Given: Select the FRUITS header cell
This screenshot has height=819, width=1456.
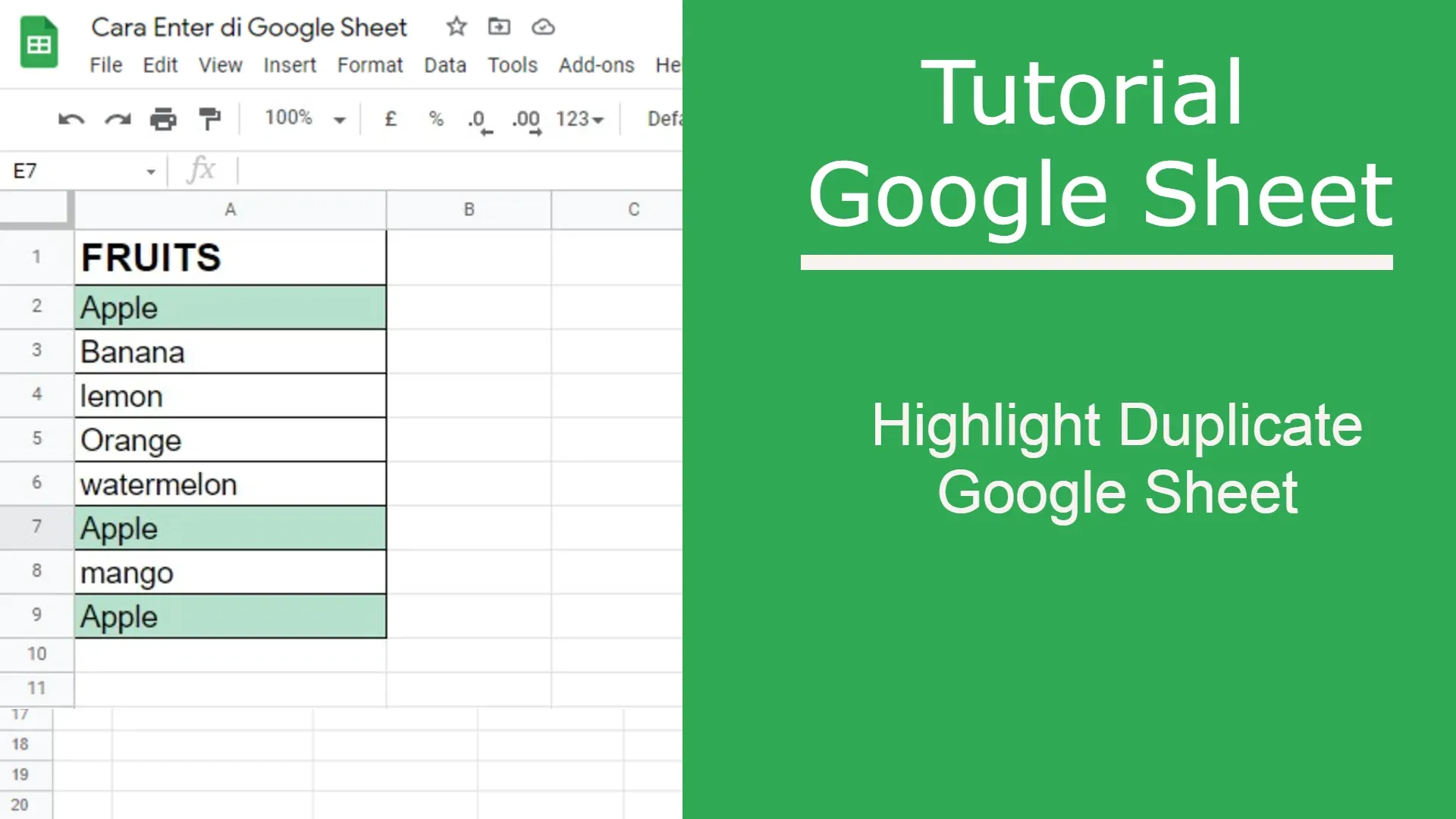Looking at the screenshot, I should point(231,258).
